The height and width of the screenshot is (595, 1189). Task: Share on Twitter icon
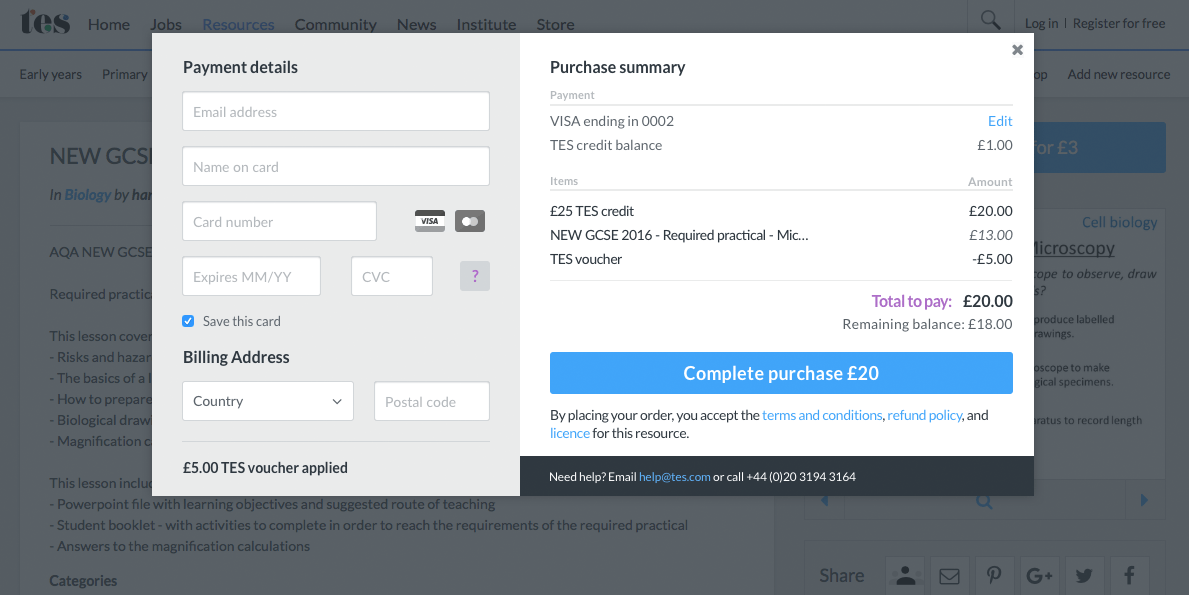(x=1084, y=576)
